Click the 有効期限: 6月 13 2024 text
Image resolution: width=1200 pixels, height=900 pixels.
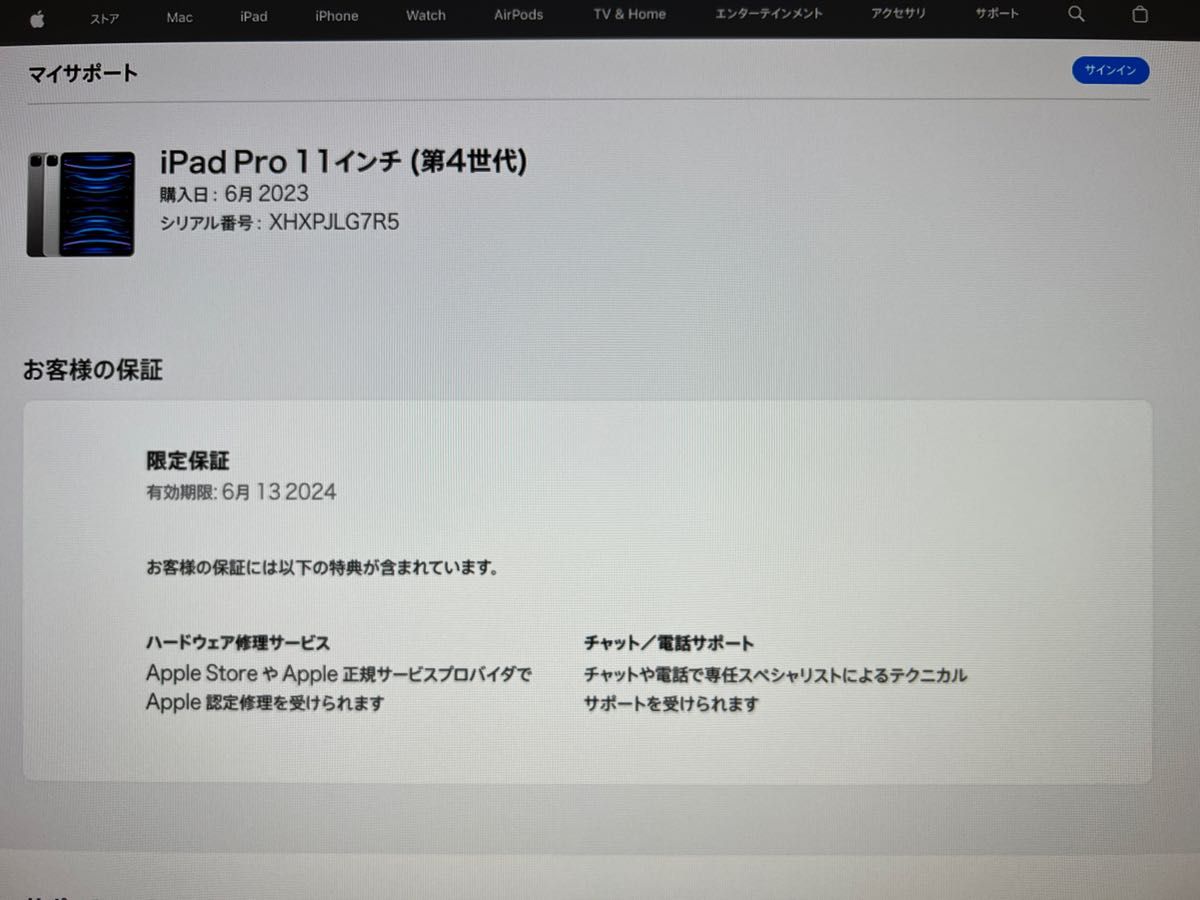tap(241, 491)
